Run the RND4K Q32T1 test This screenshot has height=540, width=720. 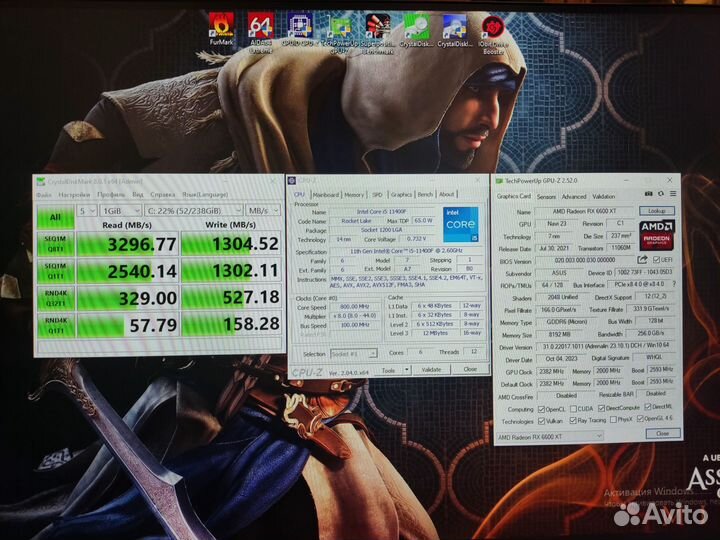coord(56,298)
